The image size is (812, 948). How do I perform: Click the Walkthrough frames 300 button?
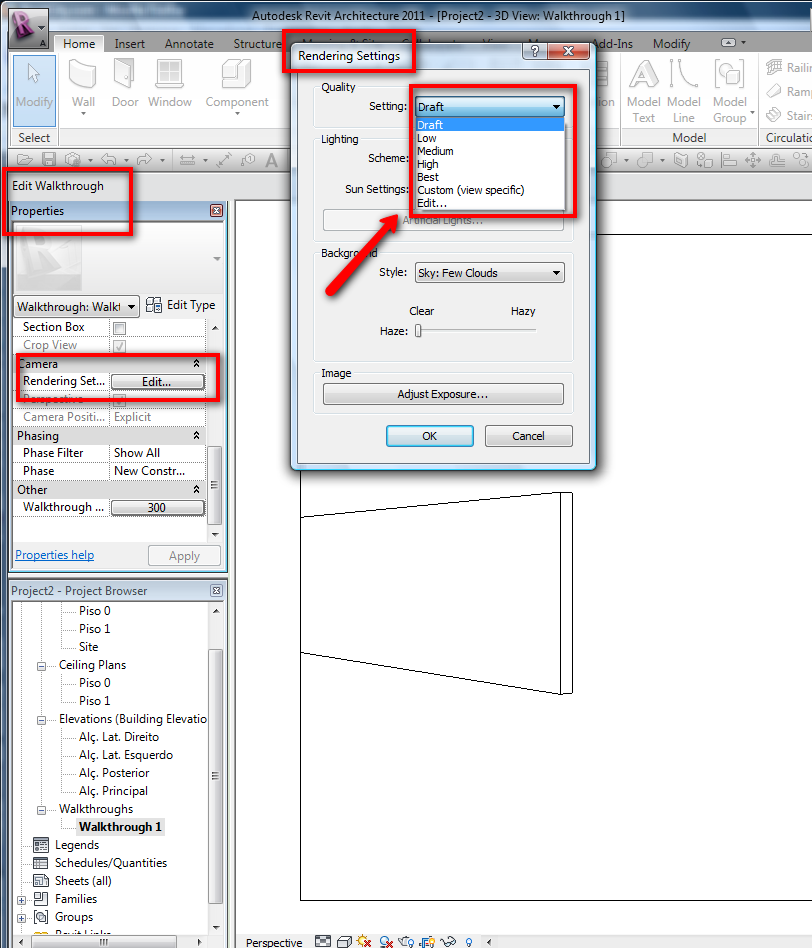(x=157, y=507)
